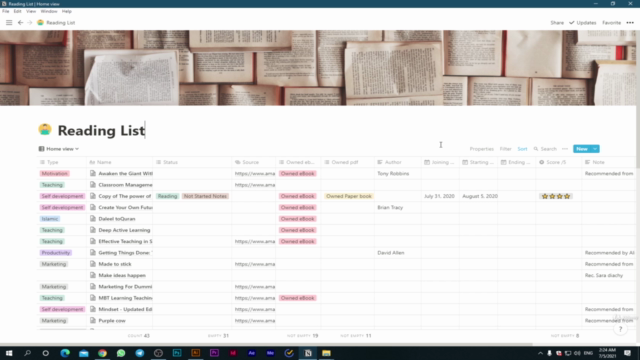The width and height of the screenshot is (640, 360).
Task: Open Windows Start menu
Action: coord(9,353)
